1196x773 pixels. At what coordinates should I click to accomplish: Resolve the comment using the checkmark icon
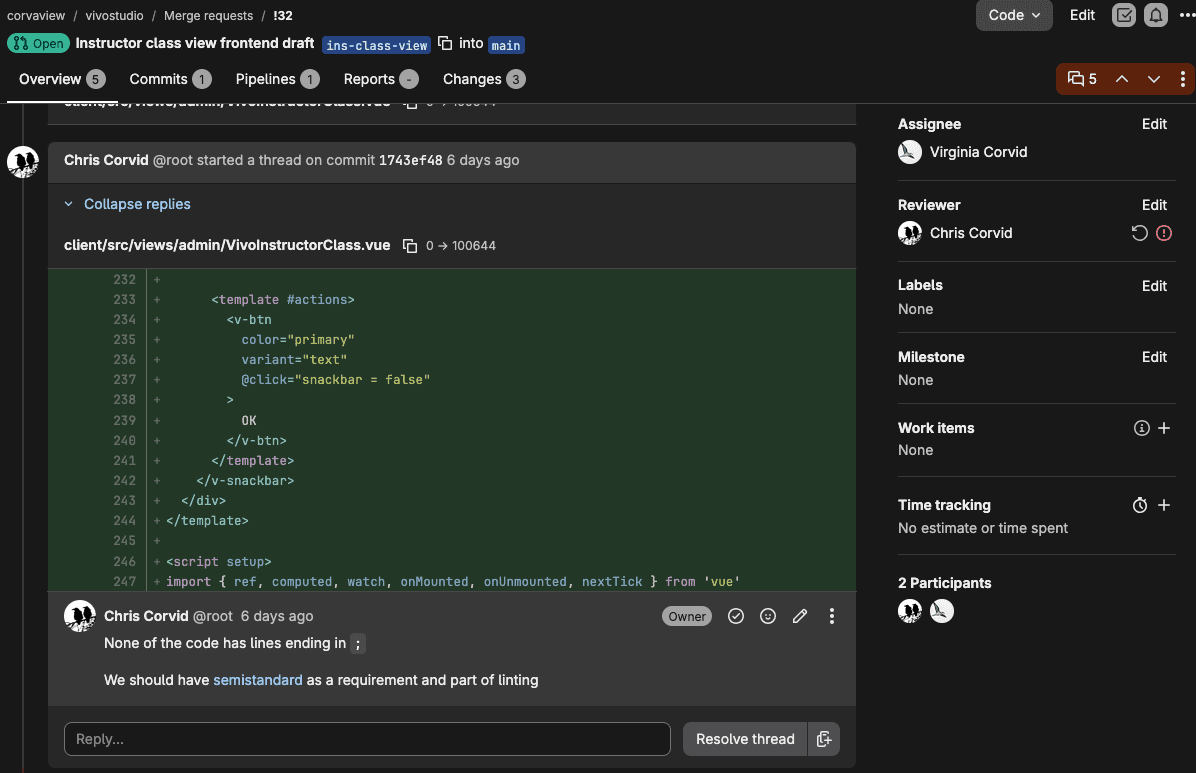point(735,617)
